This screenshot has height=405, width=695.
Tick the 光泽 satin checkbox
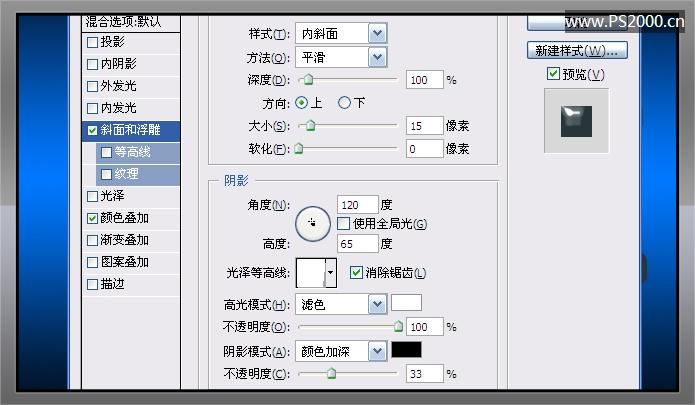92,196
